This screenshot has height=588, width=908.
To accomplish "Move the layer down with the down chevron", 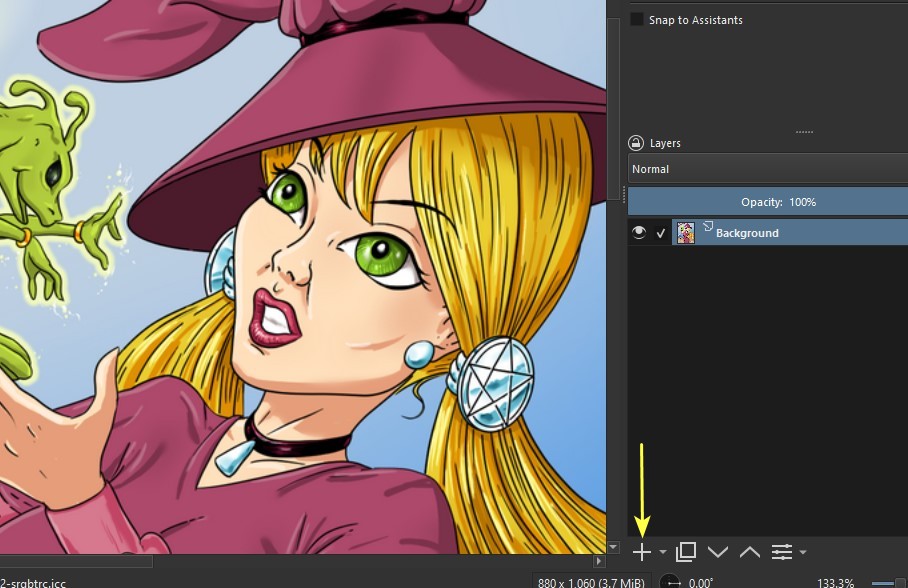I will point(718,552).
